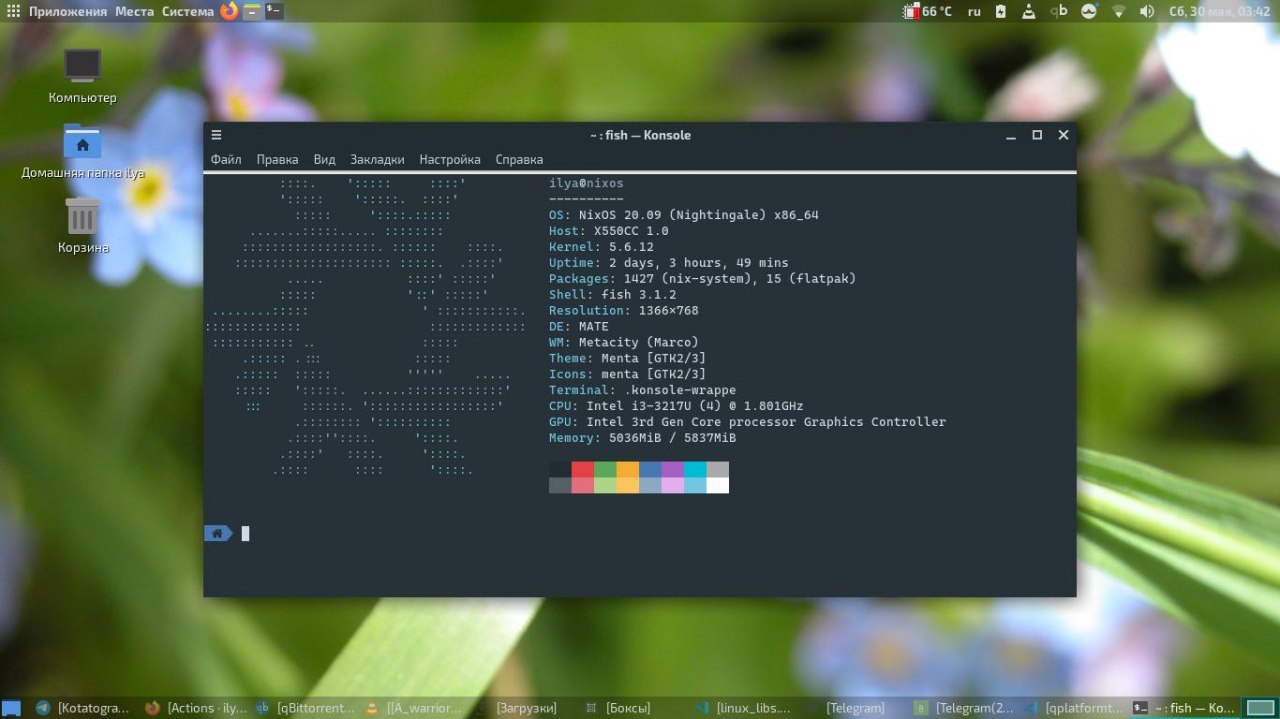Select the Корзина trash desktop icon
This screenshot has width=1280, height=719.
click(x=82, y=226)
